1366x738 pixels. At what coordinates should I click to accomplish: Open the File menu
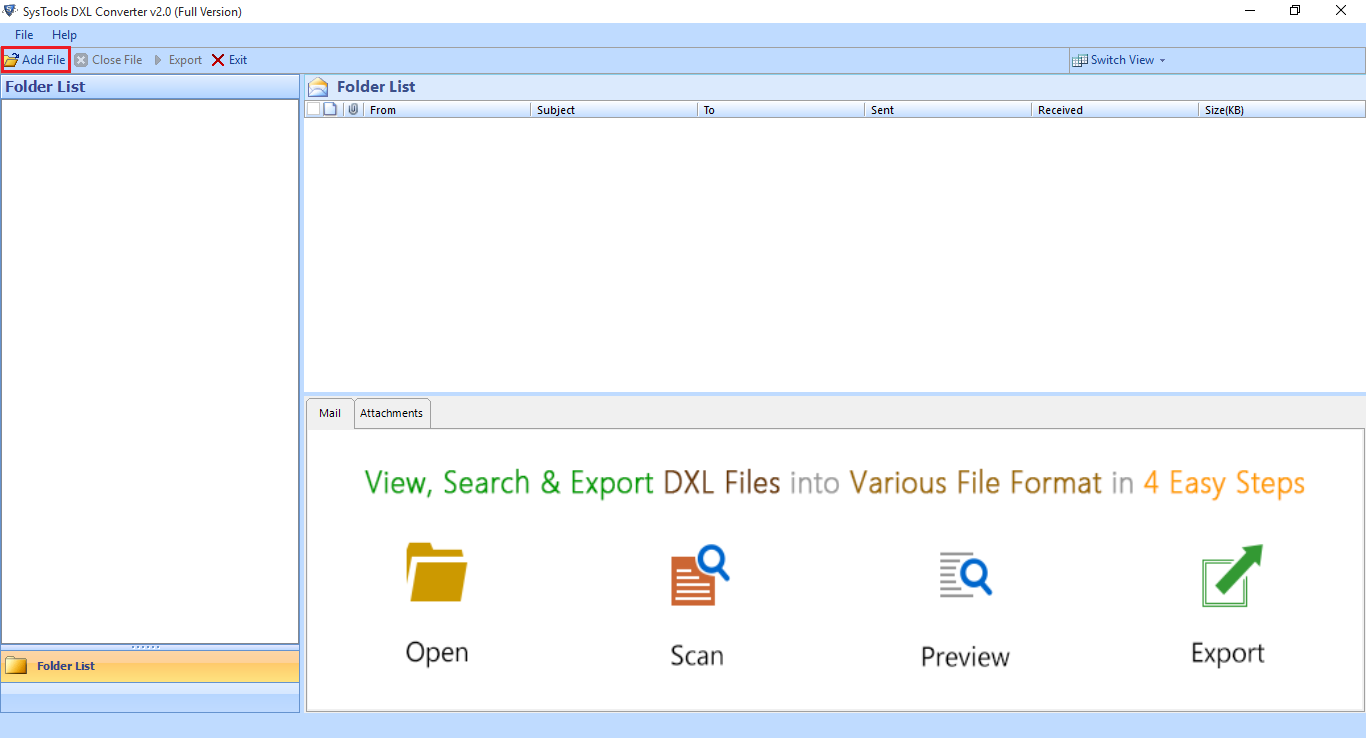[24, 35]
